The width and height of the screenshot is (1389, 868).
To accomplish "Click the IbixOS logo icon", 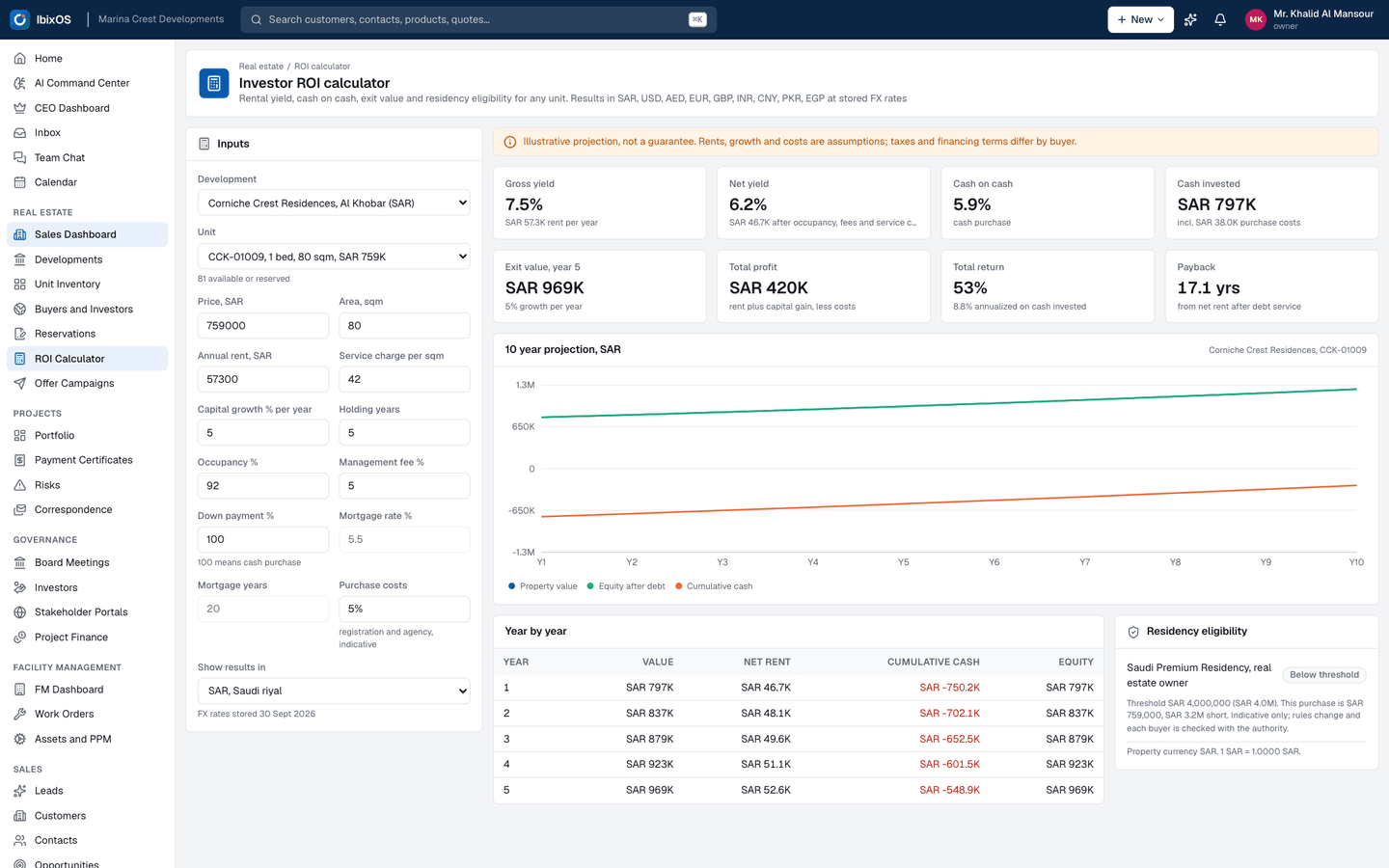I will point(19,19).
